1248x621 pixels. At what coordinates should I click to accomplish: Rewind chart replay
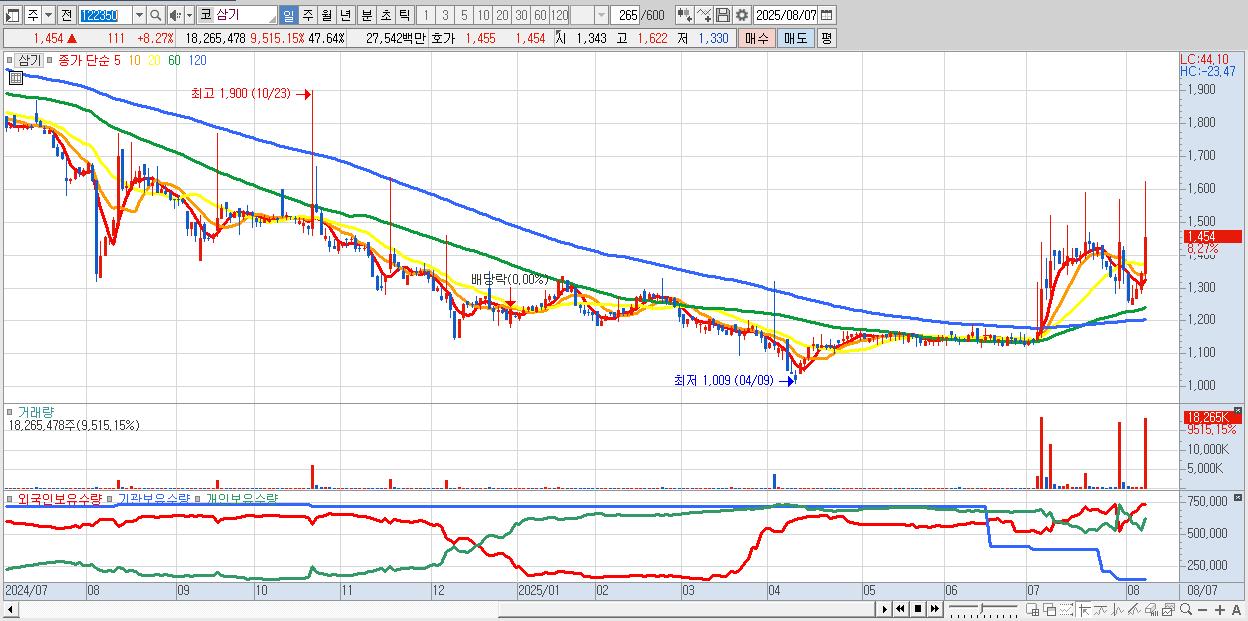pyautogui.click(x=900, y=609)
